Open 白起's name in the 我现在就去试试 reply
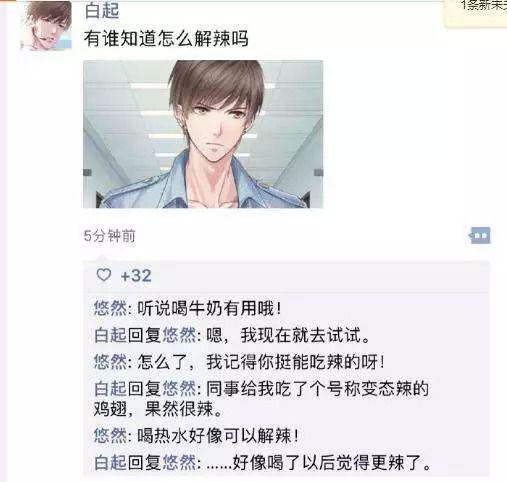The height and width of the screenshot is (482, 507). 110,335
